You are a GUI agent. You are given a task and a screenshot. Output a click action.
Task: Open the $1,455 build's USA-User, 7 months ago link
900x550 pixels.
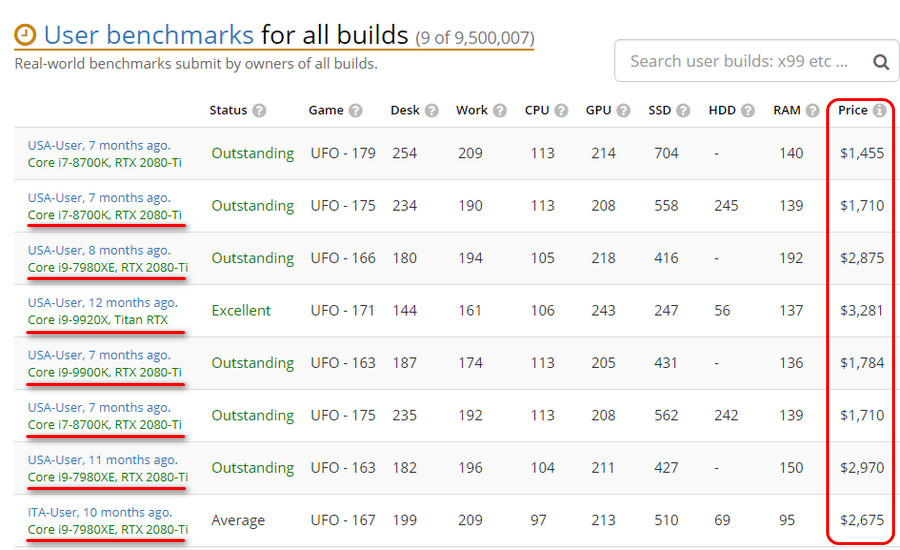99,145
